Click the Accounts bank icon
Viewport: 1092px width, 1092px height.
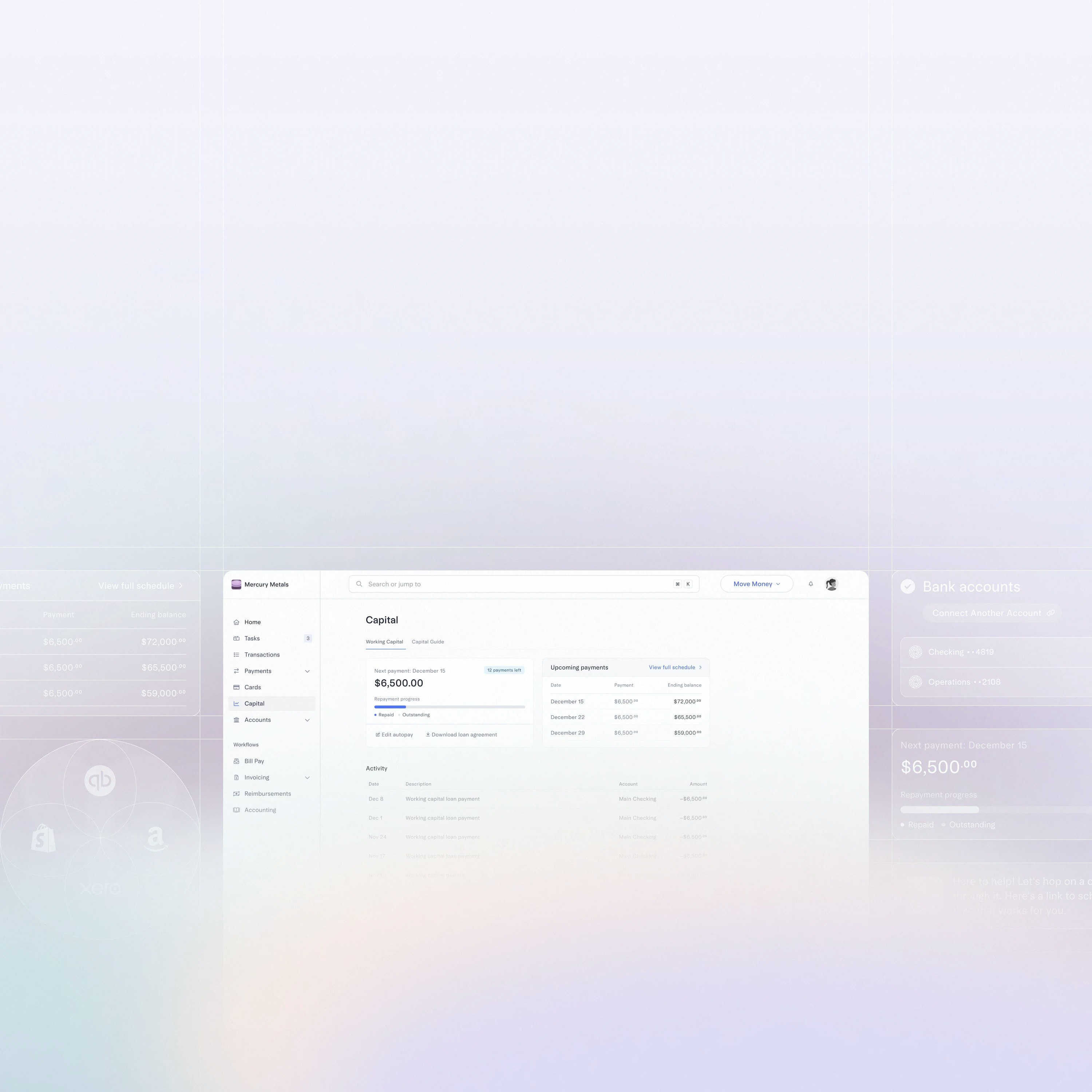coord(236,720)
